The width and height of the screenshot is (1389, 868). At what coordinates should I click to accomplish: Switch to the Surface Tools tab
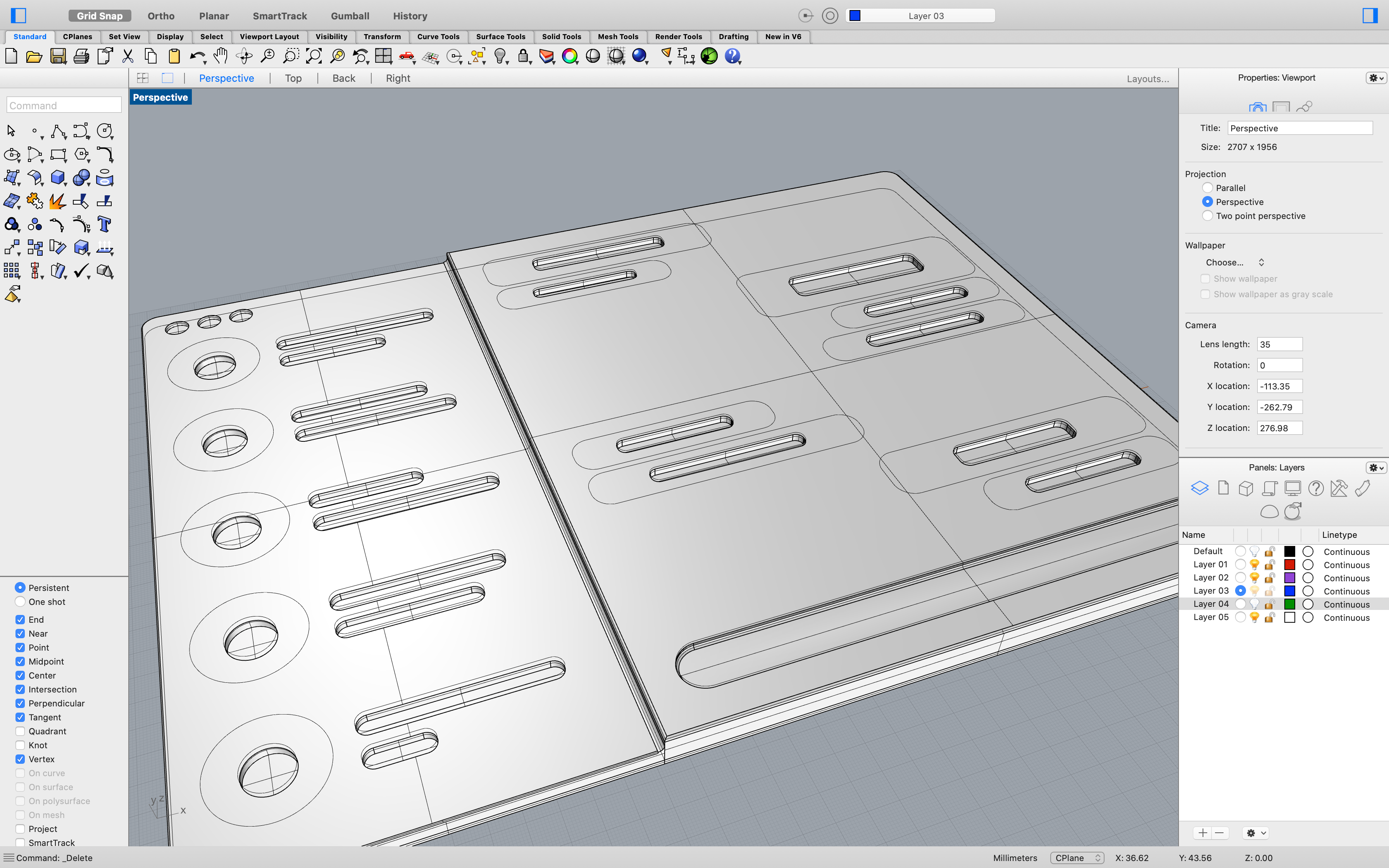click(x=500, y=37)
